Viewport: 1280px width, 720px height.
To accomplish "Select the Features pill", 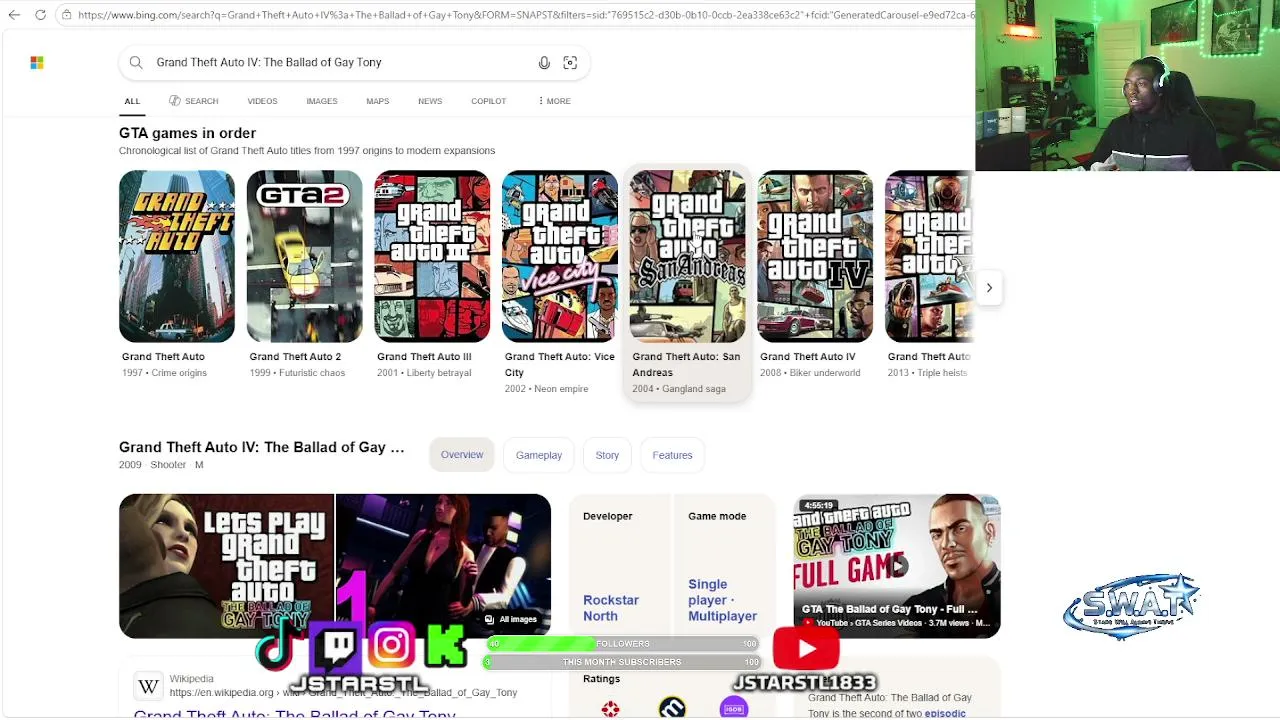I will click(x=672, y=455).
